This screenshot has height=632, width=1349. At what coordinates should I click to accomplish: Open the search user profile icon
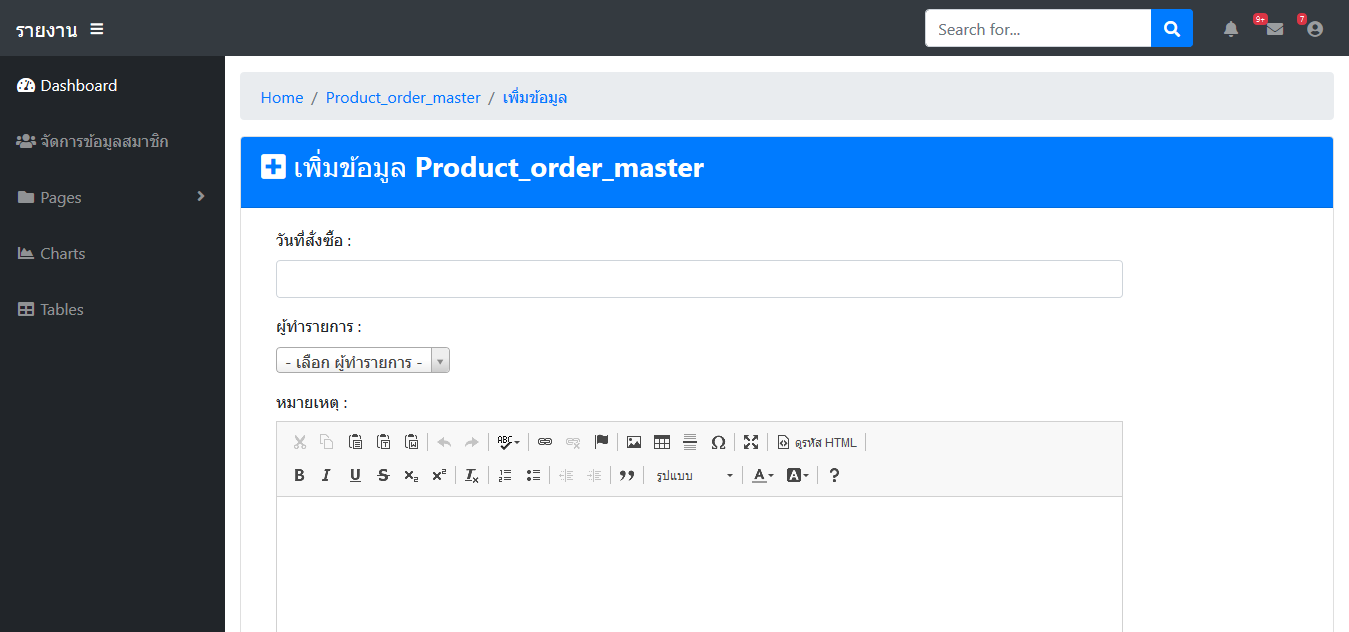tap(1314, 28)
